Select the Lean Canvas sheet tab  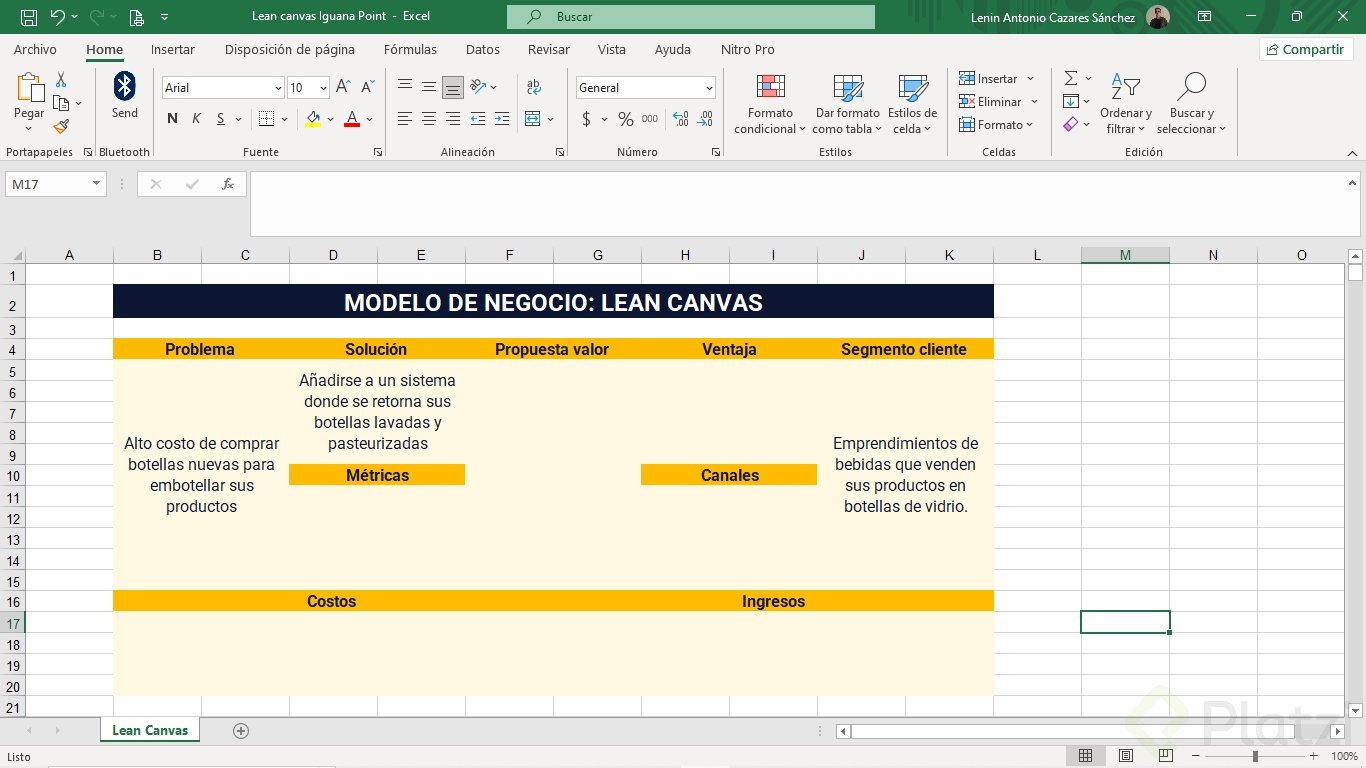tap(150, 730)
